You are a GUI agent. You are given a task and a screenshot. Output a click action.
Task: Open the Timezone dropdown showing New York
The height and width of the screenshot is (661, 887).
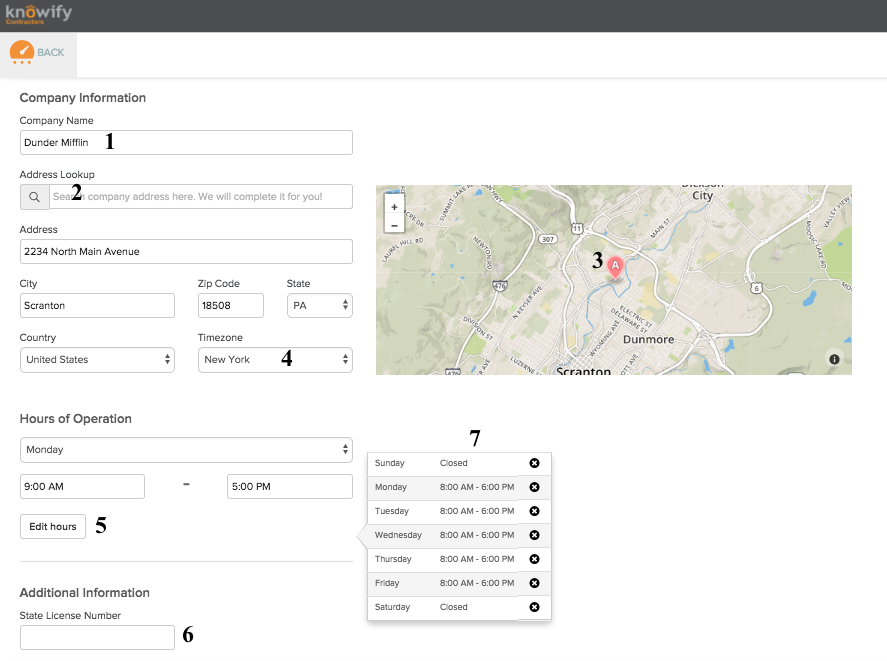pyautogui.click(x=275, y=360)
